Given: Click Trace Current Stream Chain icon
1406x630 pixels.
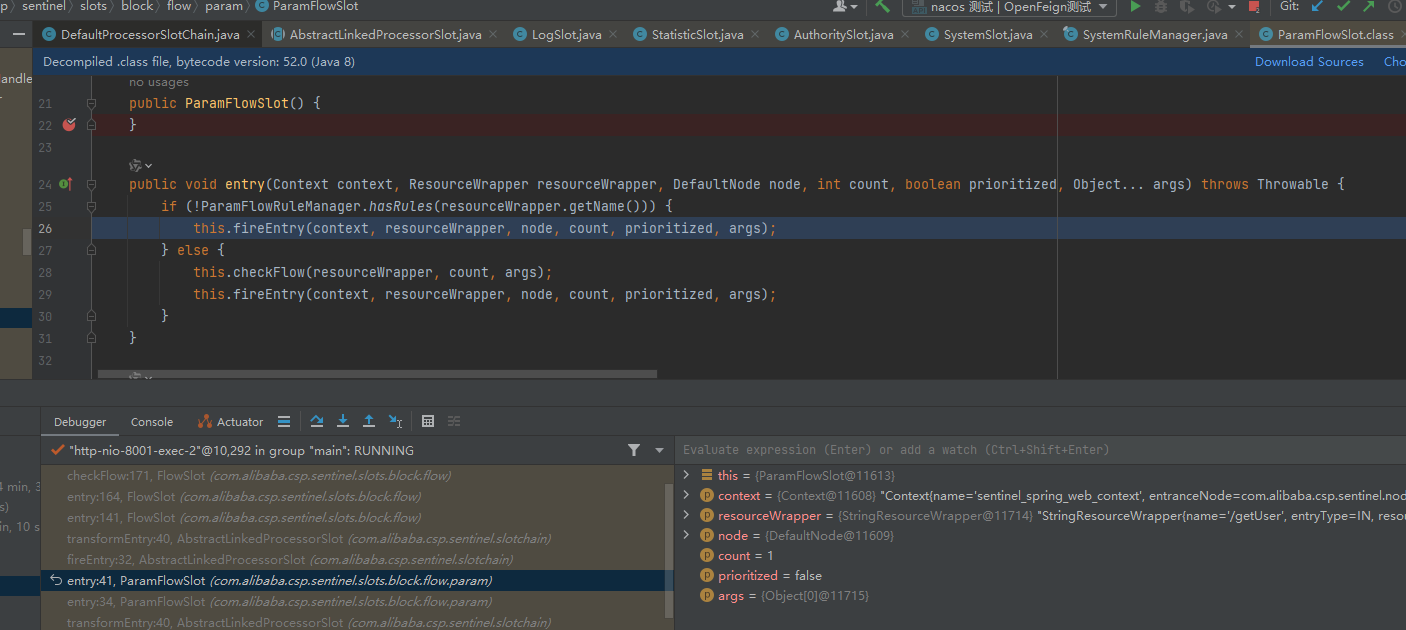Looking at the screenshot, I should click(454, 421).
